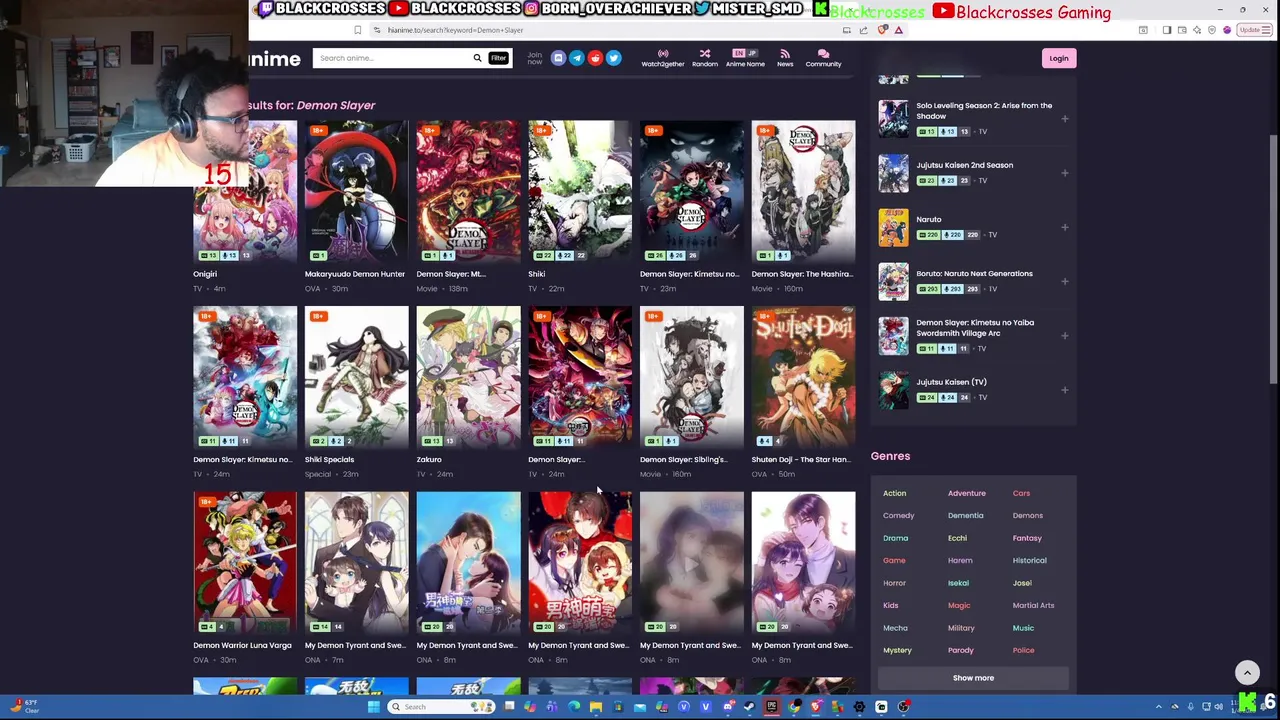Open Boruto: Naruto Next Generations title
The height and width of the screenshot is (720, 1280).
tap(974, 273)
